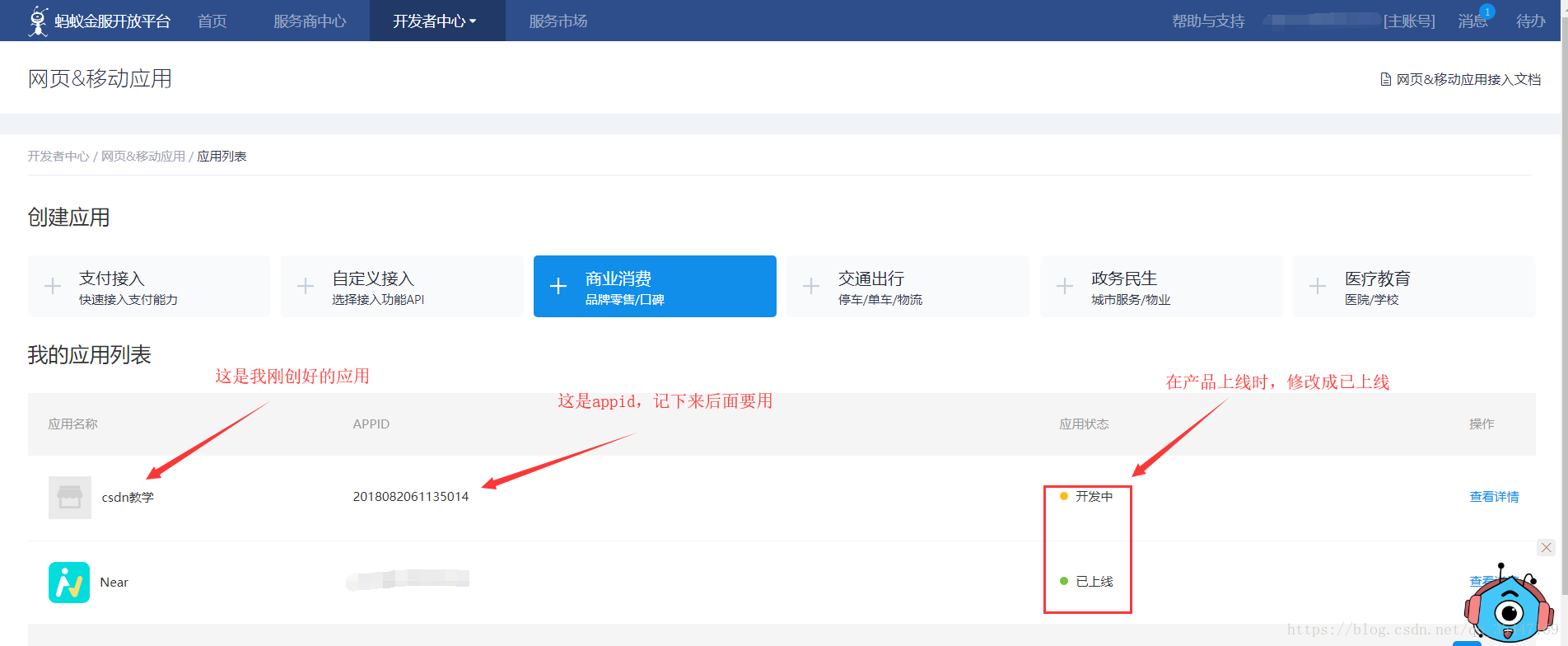Select the Near application name
The height and width of the screenshot is (646, 1568).
point(114,582)
